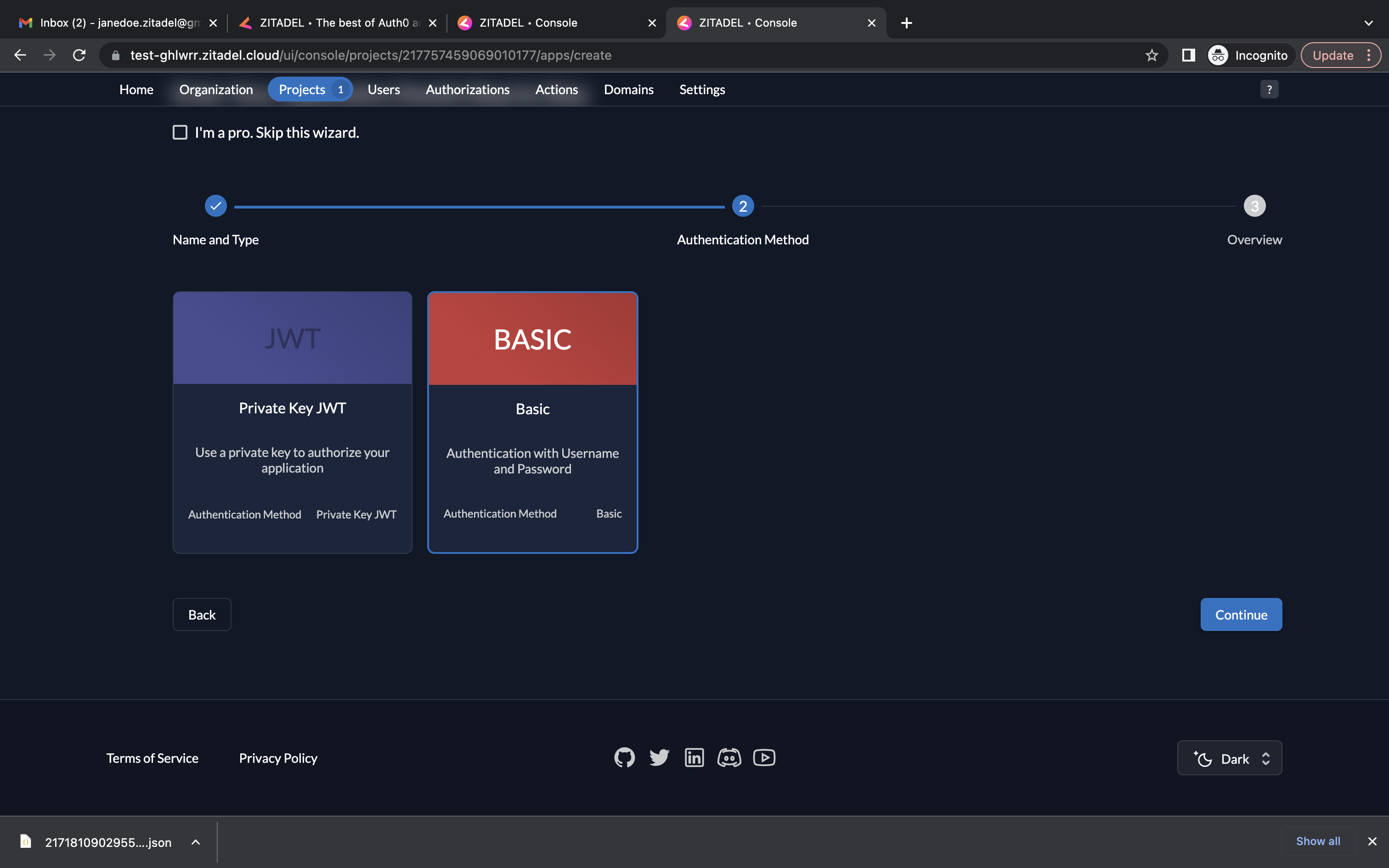Switch to the Inbox Gmail tab
The width and height of the screenshot is (1389, 868).
[x=112, y=23]
